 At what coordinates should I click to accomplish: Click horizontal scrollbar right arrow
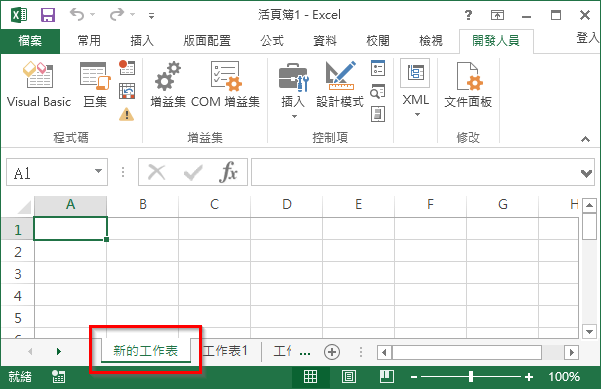point(571,352)
